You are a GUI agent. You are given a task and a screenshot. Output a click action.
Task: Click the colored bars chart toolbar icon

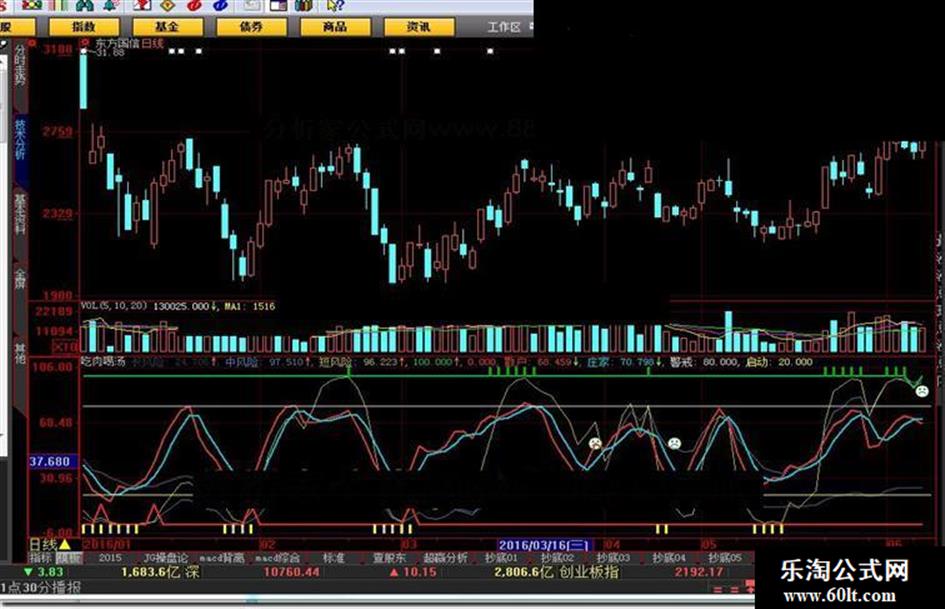(x=58, y=5)
